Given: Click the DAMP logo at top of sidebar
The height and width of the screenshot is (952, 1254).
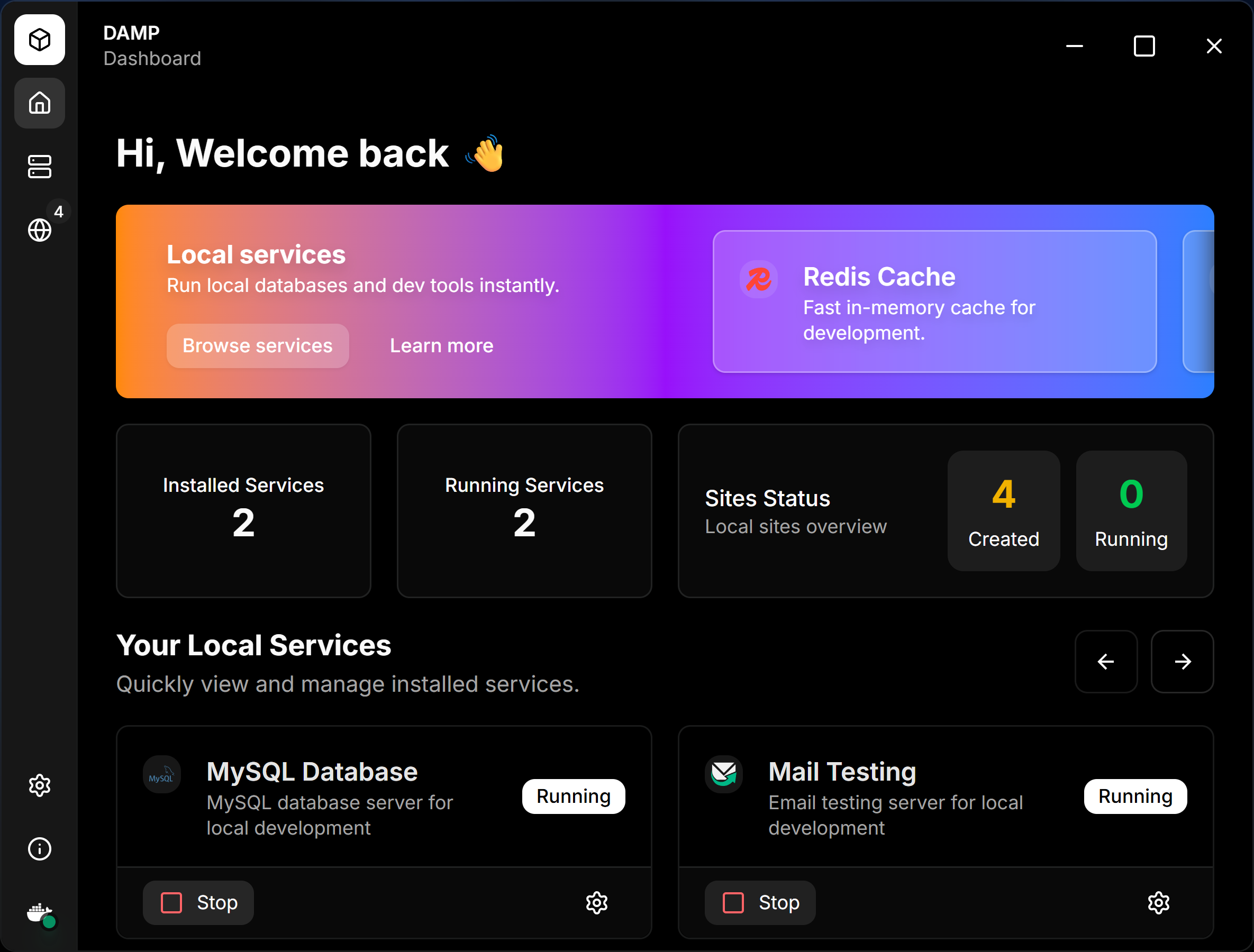Looking at the screenshot, I should [x=39, y=40].
